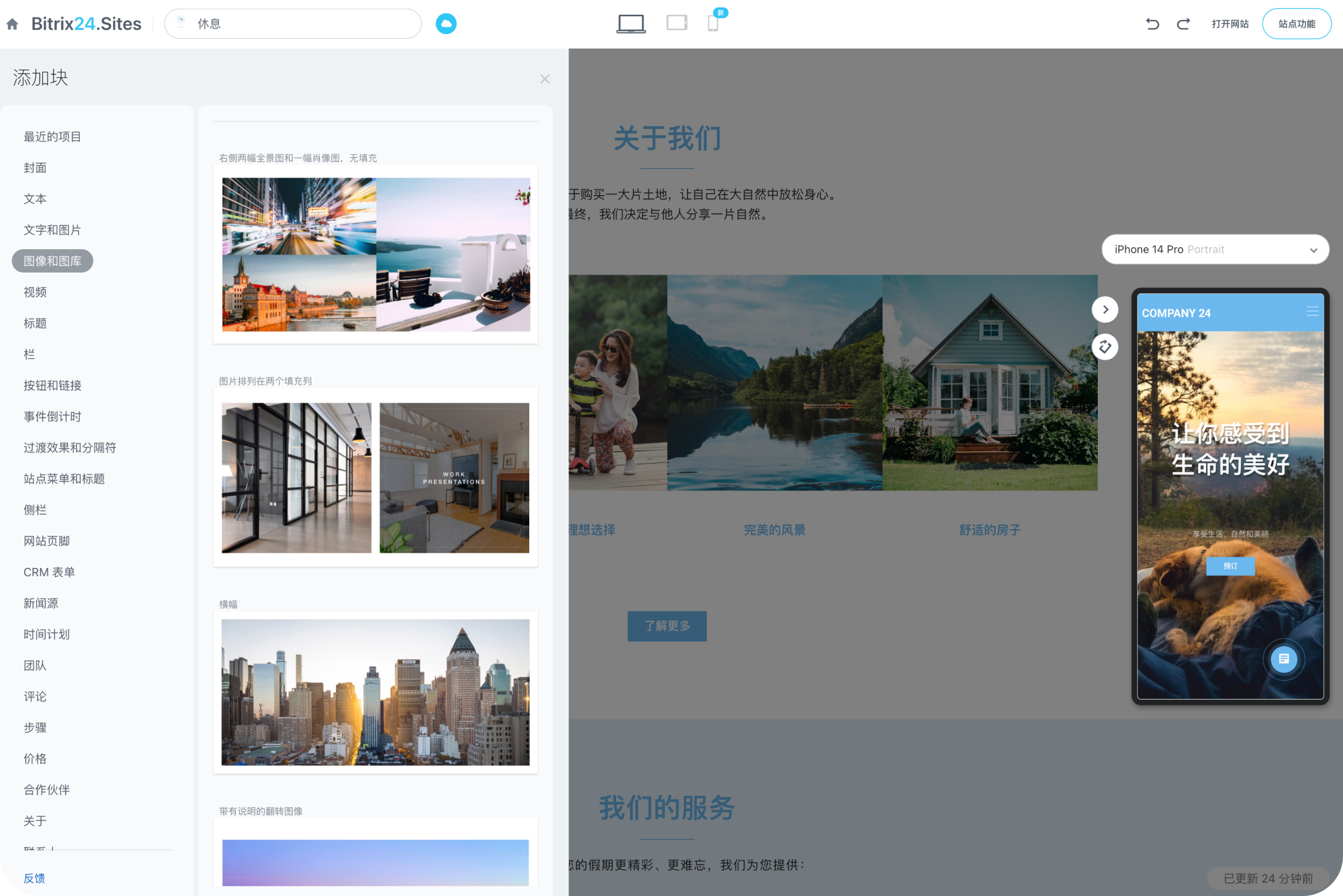This screenshot has width=1343, height=896.
Task: Select the 横幅 city skyline block thumbnail
Action: click(375, 692)
